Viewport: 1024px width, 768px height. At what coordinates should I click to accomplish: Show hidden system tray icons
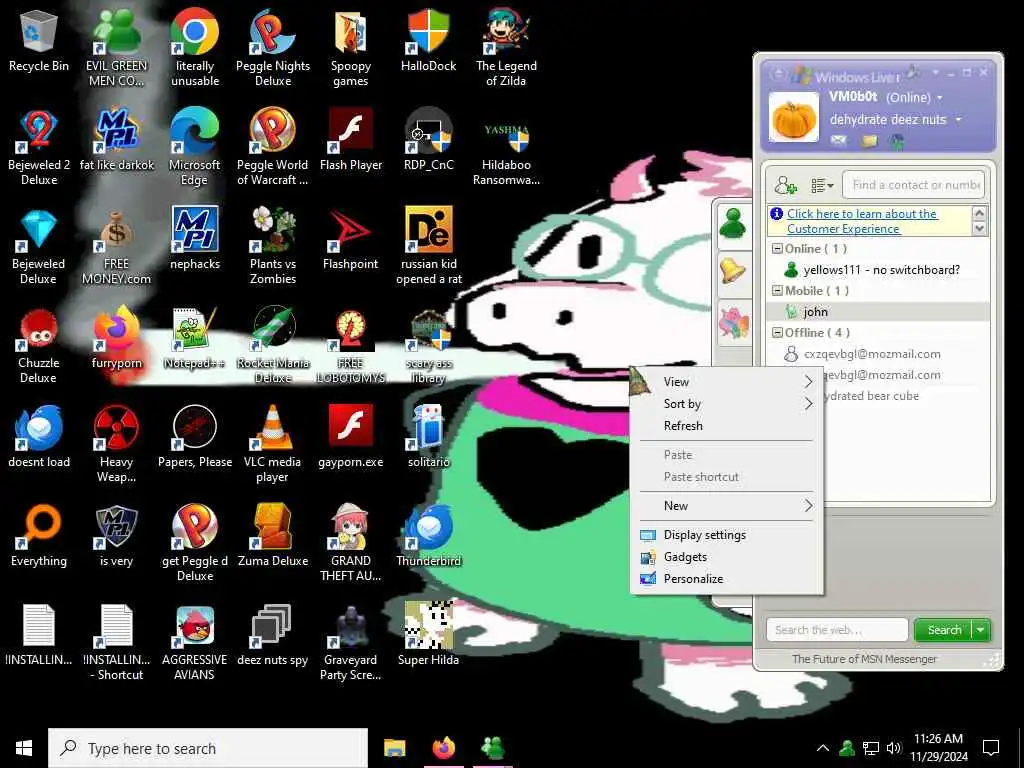click(823, 748)
